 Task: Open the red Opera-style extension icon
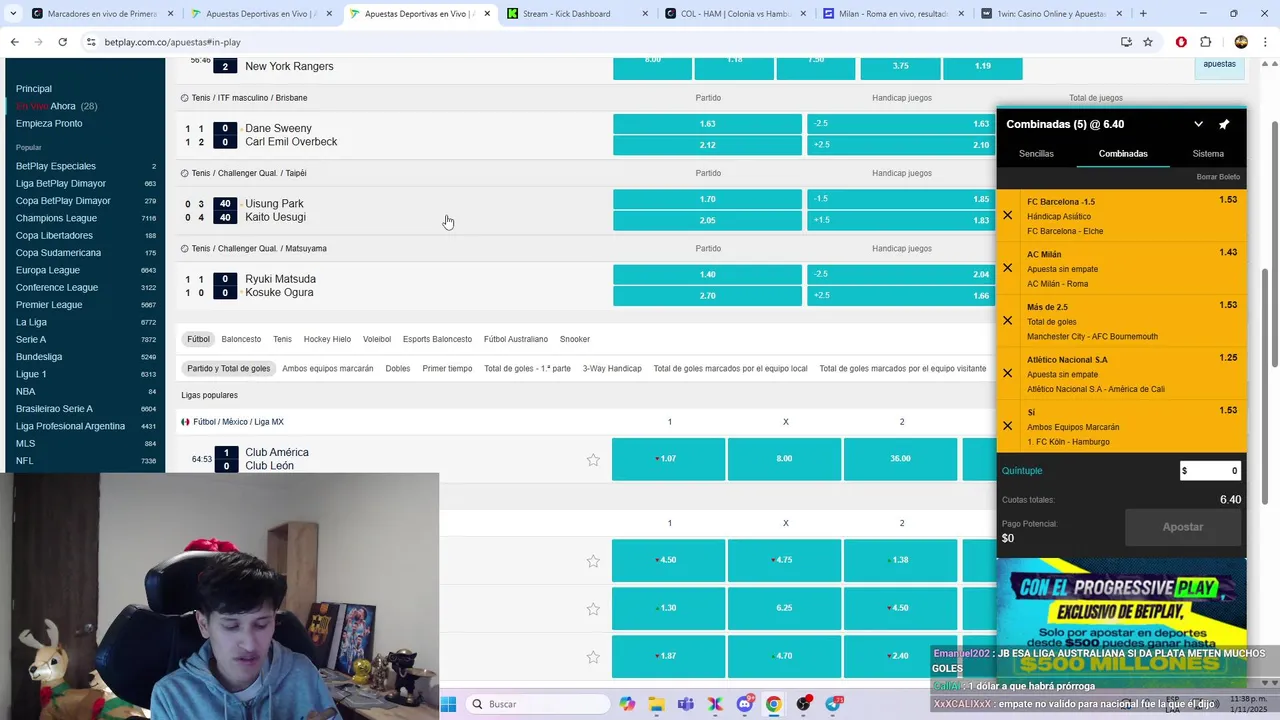[x=1181, y=42]
